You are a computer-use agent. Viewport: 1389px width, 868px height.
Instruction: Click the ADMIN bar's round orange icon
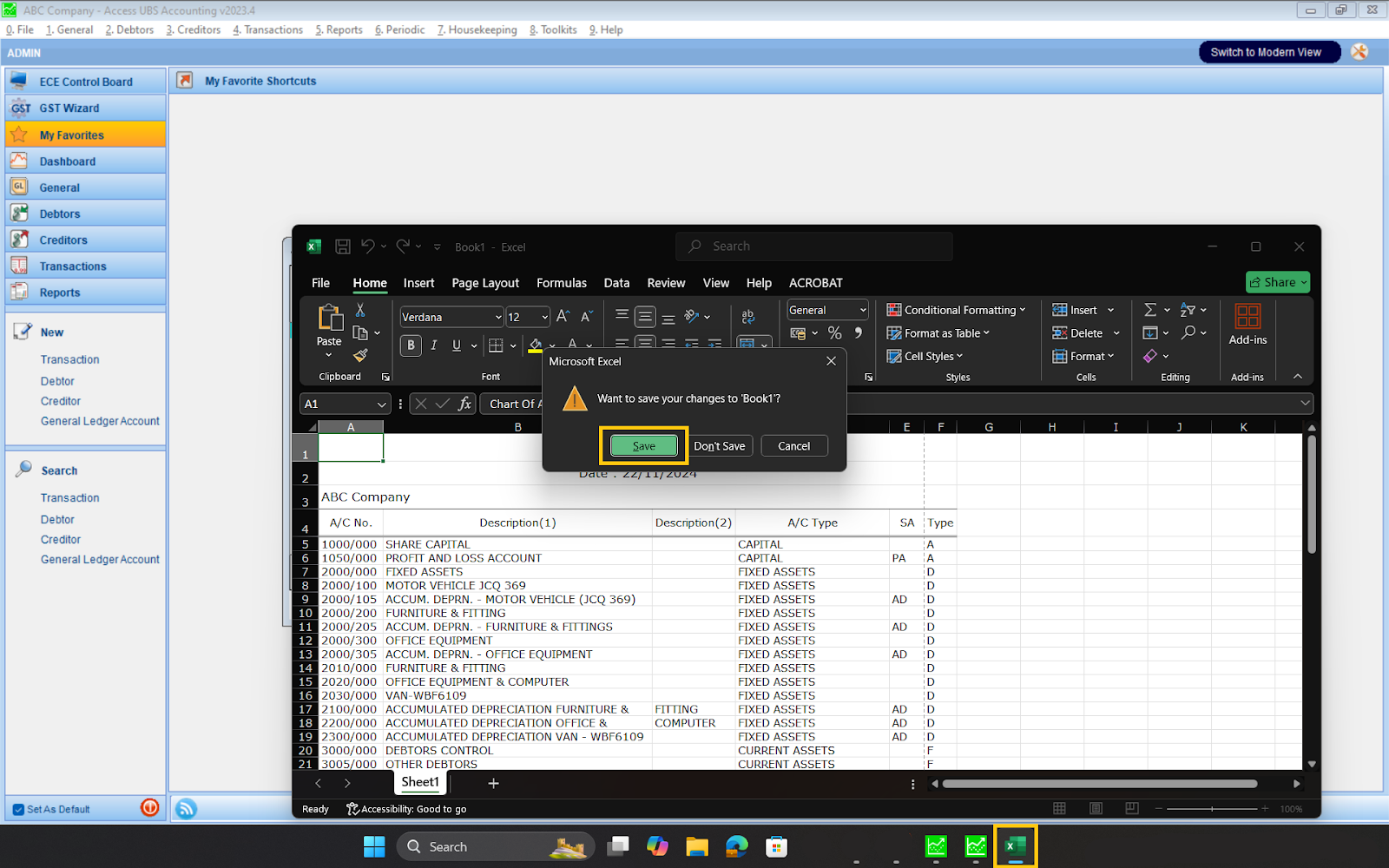pos(1359,52)
